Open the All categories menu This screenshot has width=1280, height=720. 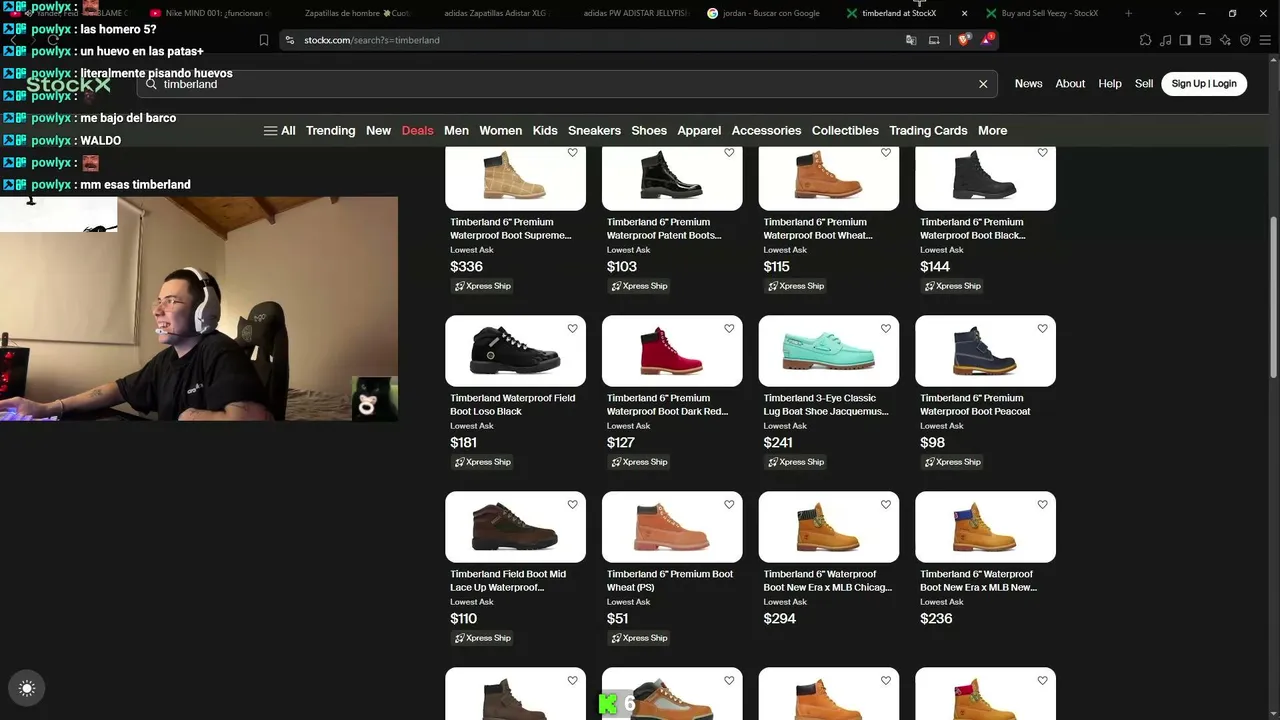[279, 131]
